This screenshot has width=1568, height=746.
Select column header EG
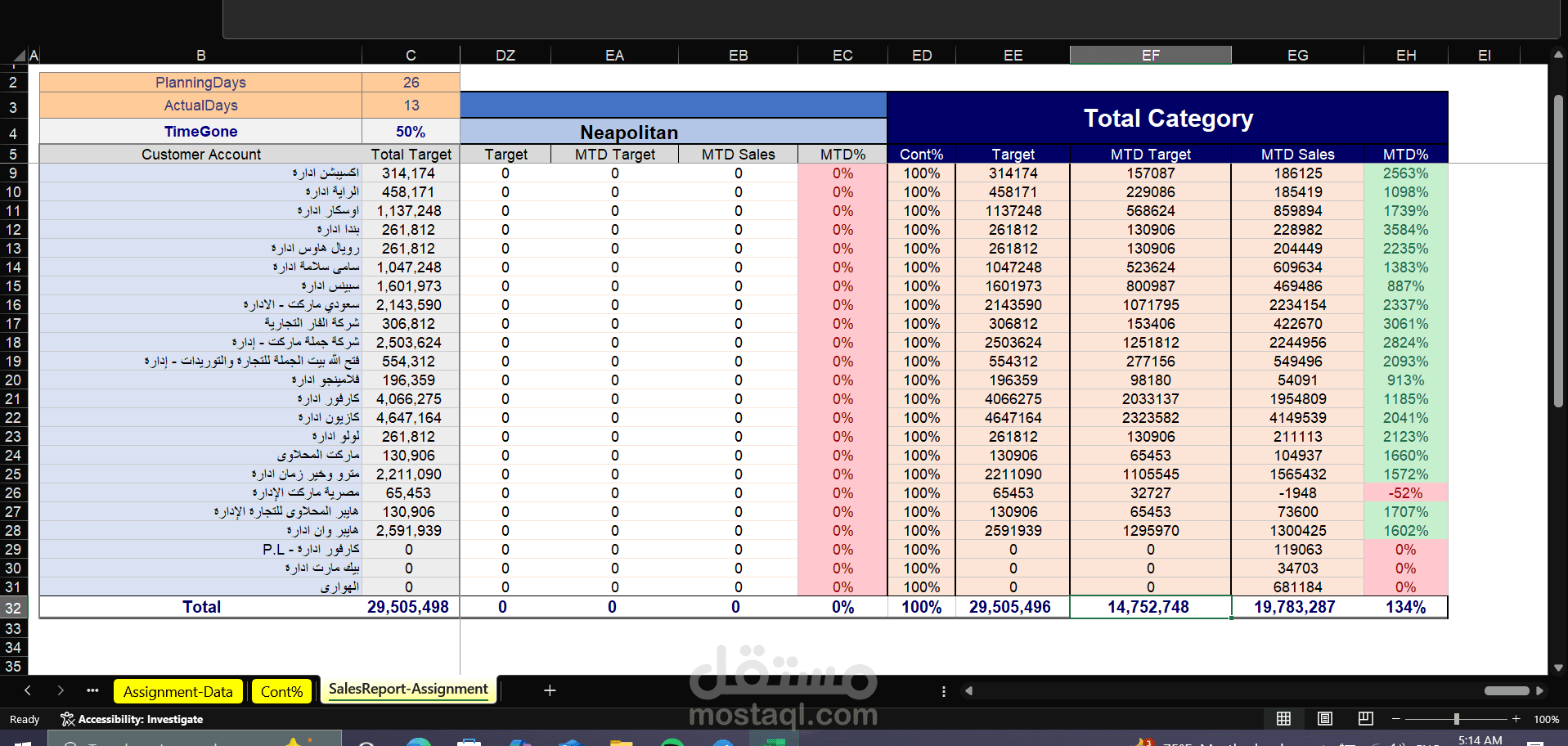(1297, 56)
